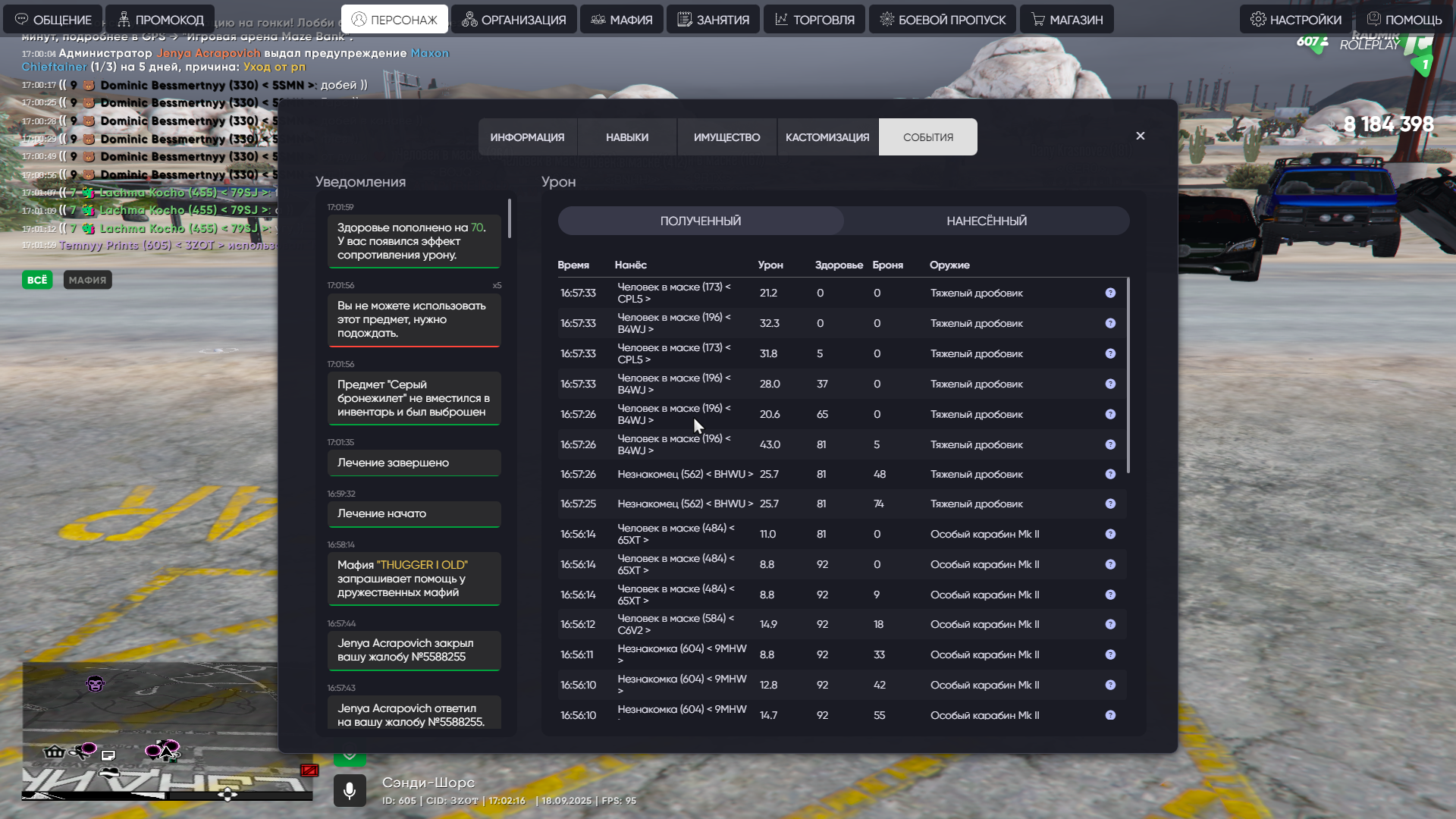Show НАНЕСЁННЫЙ damage list
This screenshot has width=1456, height=819.
coord(987,221)
